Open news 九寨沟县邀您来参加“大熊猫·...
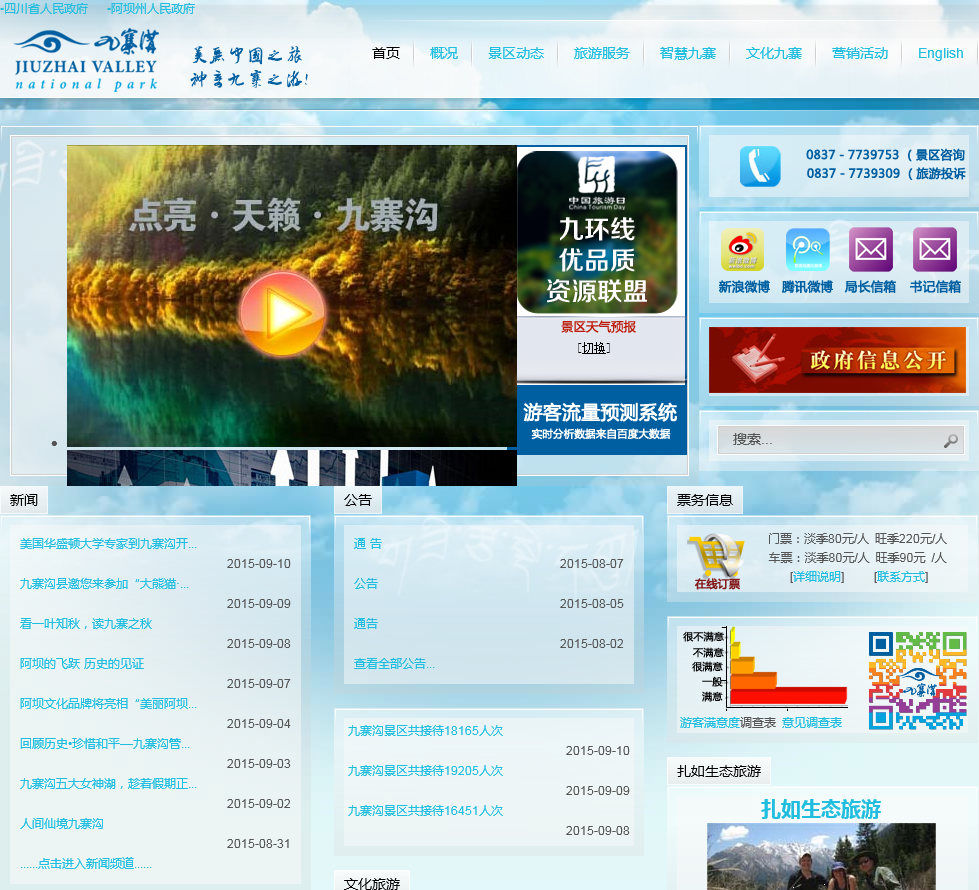This screenshot has height=890, width=979. pos(104,584)
